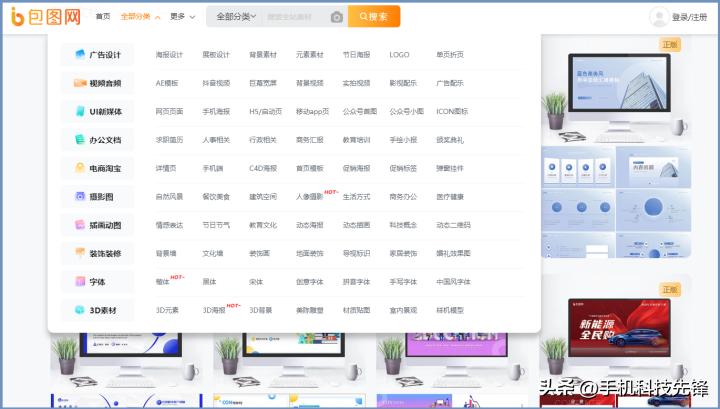
Task: Choose the 教育培训 link
Action: click(x=356, y=140)
